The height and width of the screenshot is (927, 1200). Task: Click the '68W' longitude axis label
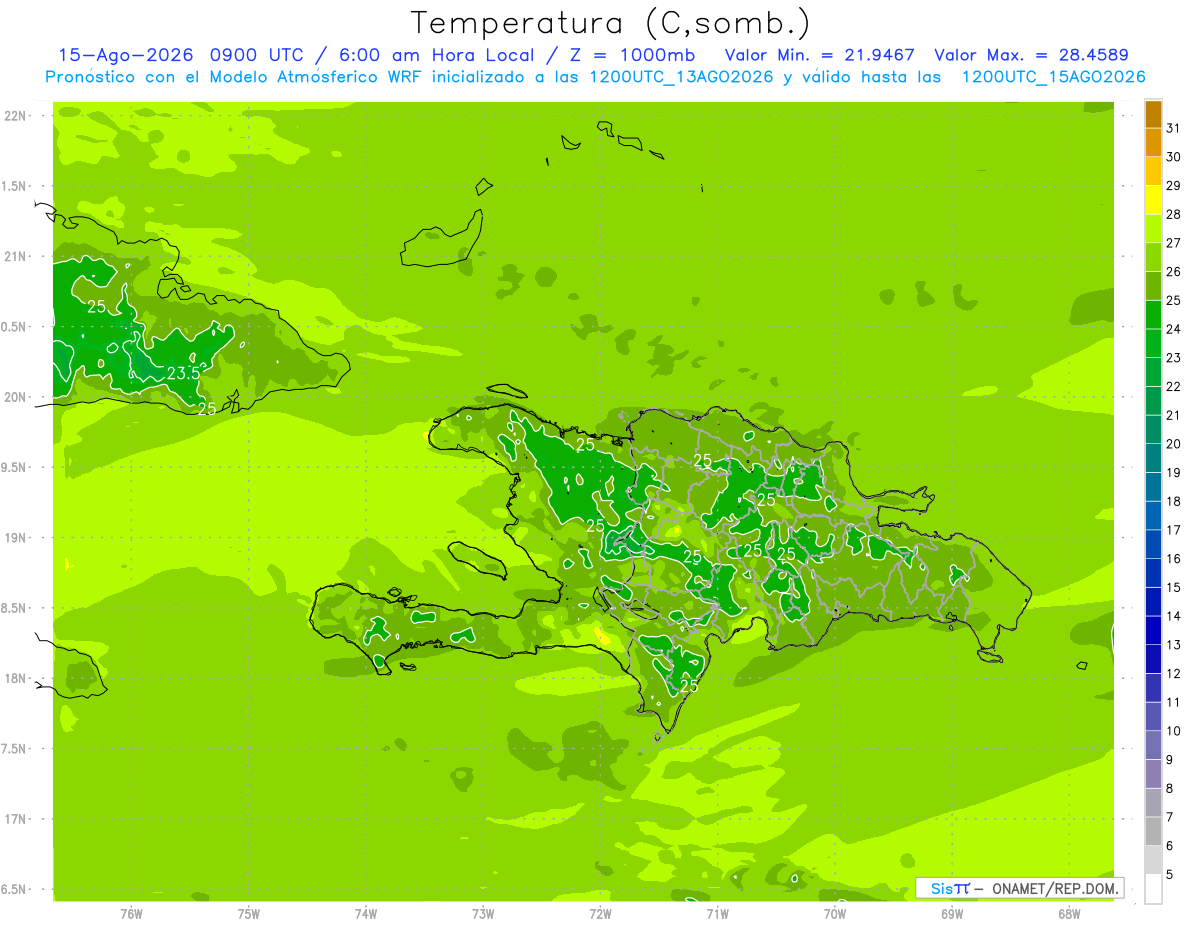pyautogui.click(x=1069, y=913)
